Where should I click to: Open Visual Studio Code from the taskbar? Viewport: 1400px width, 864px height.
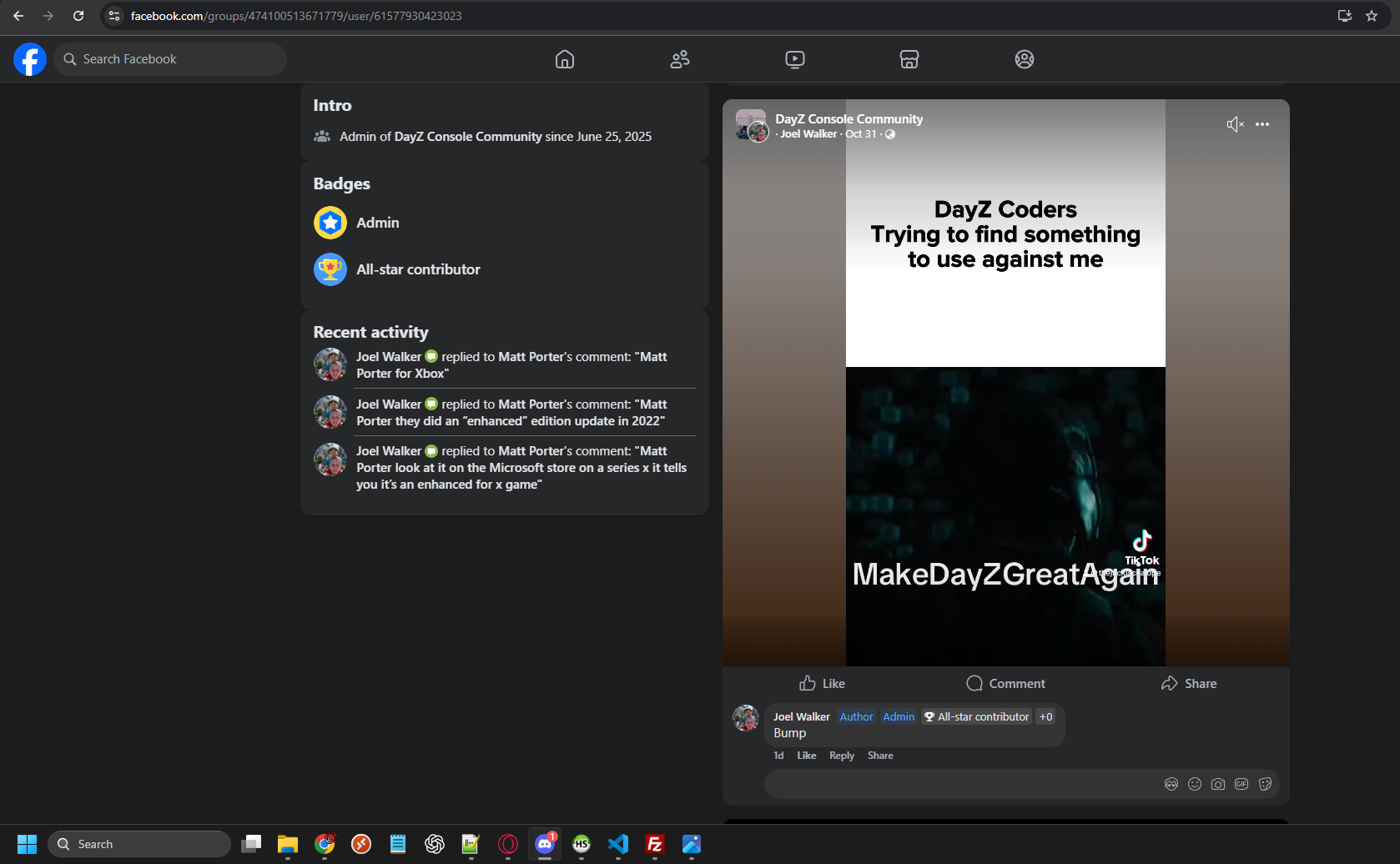point(618,844)
